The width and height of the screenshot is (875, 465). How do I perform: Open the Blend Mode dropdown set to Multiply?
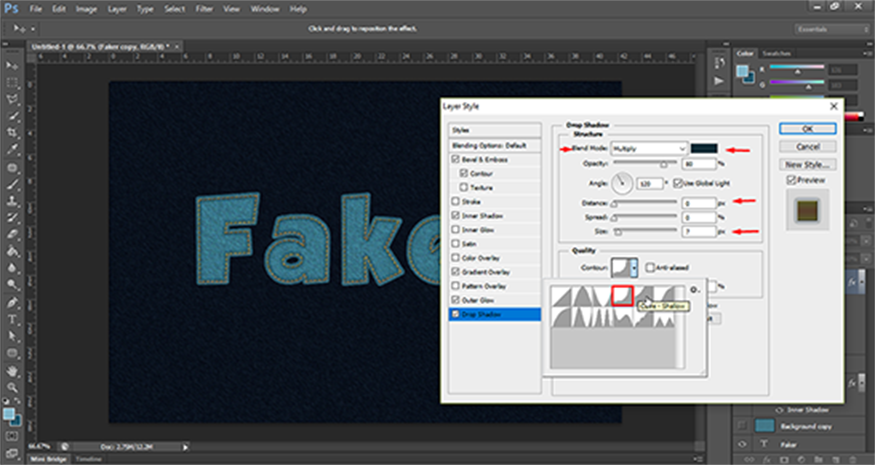649,148
